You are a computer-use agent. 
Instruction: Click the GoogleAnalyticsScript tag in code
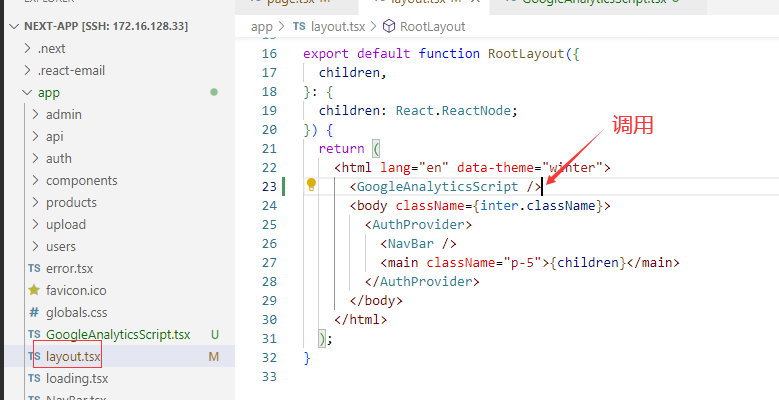(x=438, y=187)
